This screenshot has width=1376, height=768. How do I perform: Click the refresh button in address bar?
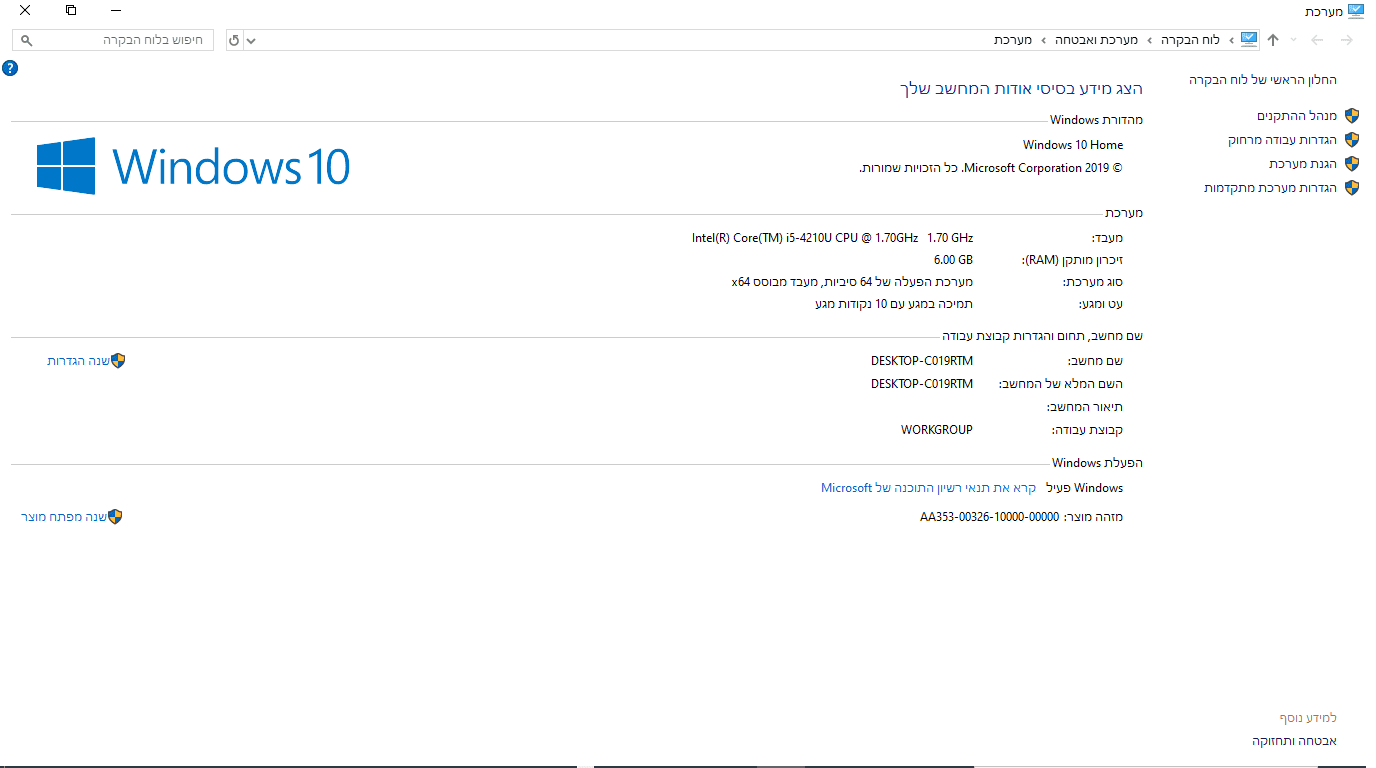(234, 40)
